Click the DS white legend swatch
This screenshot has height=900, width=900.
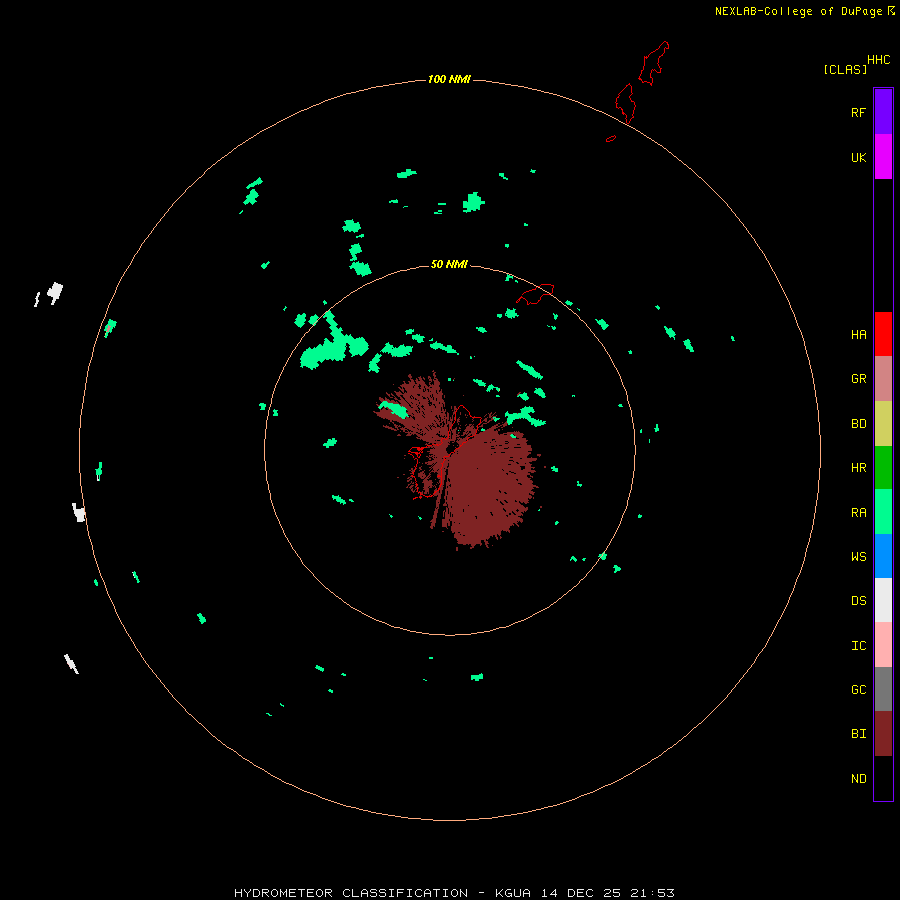point(883,600)
